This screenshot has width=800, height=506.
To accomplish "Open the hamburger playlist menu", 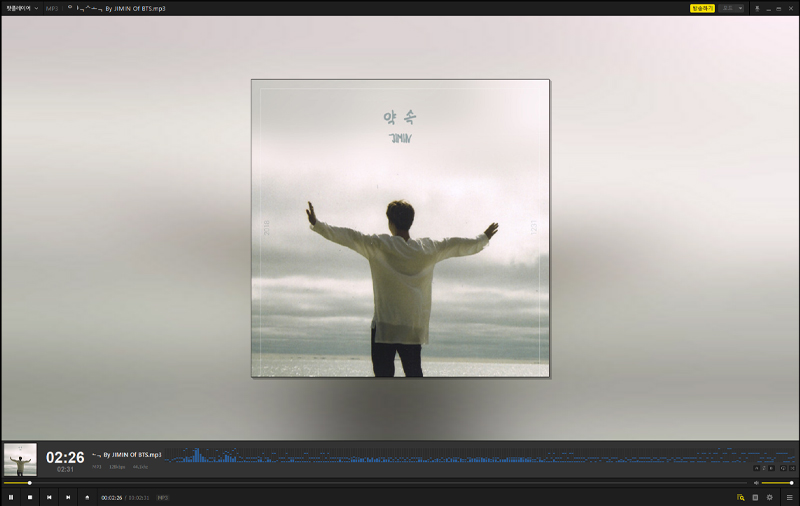I will [x=789, y=497].
